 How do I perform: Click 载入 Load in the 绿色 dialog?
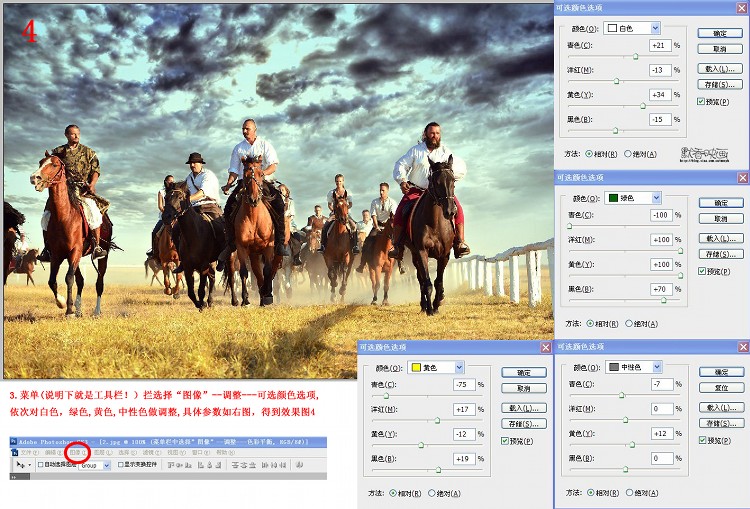(721, 238)
